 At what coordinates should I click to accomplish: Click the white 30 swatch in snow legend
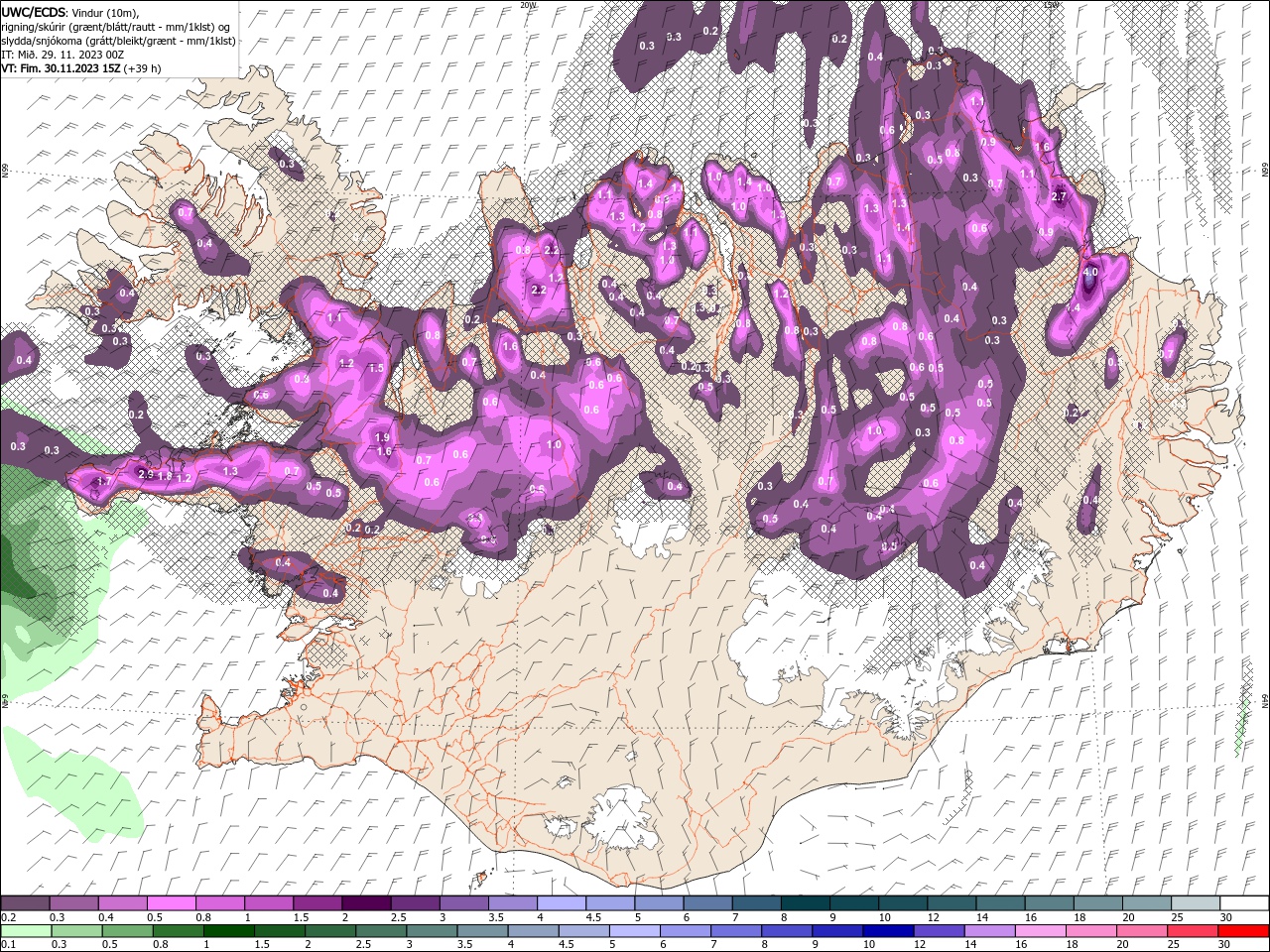(x=1242, y=903)
